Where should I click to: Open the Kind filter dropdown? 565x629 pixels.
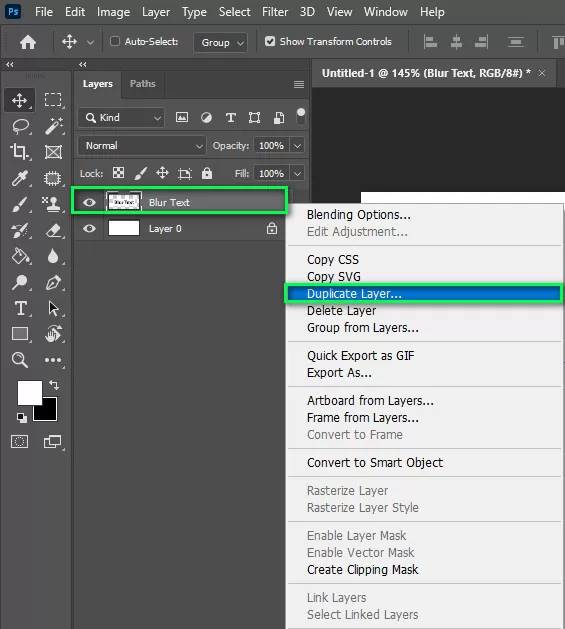tap(121, 118)
